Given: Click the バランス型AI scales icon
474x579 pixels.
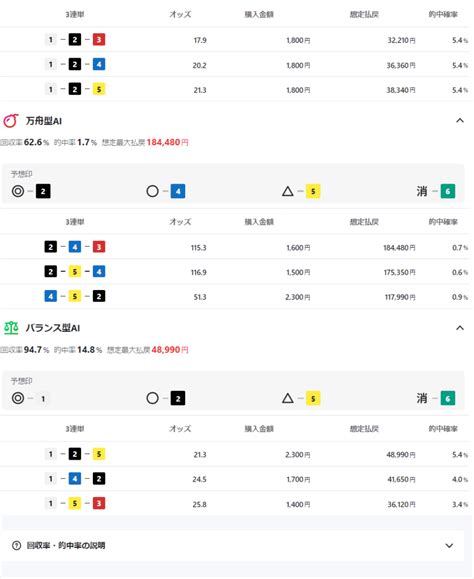Looking at the screenshot, I should tap(11, 328).
